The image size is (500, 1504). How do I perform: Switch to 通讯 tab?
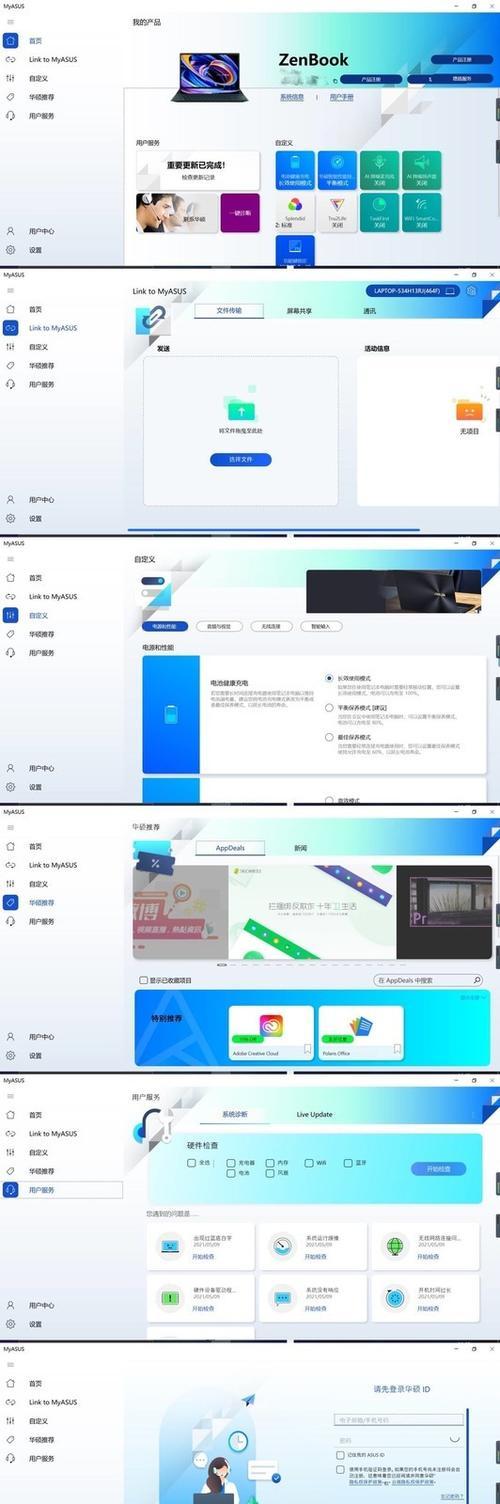click(x=370, y=311)
